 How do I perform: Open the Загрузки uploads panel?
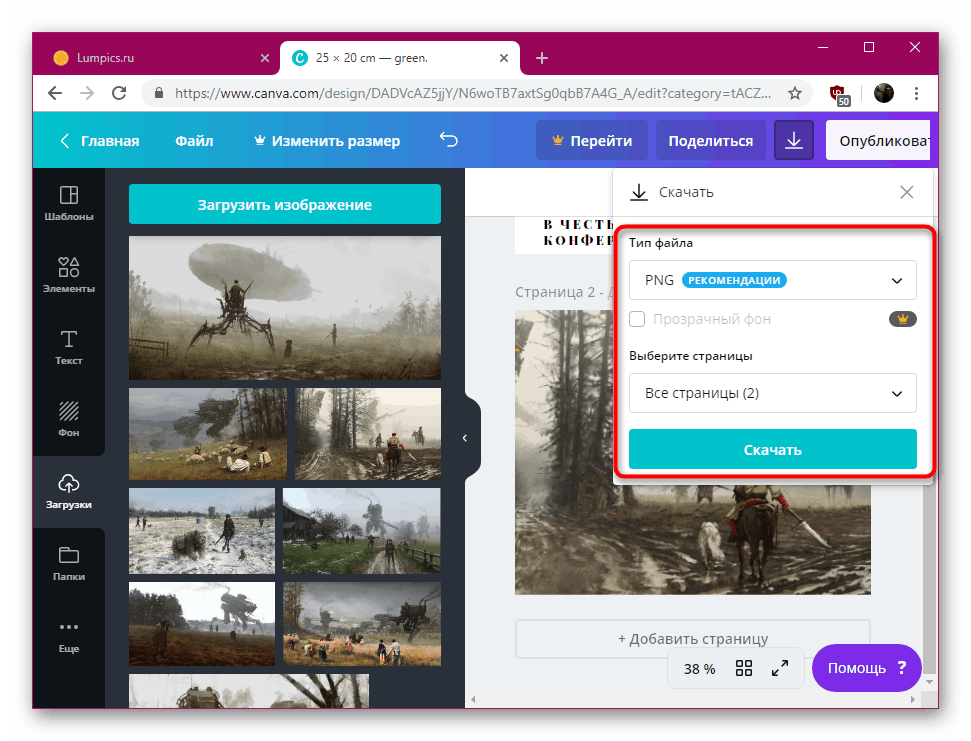pyautogui.click(x=69, y=492)
